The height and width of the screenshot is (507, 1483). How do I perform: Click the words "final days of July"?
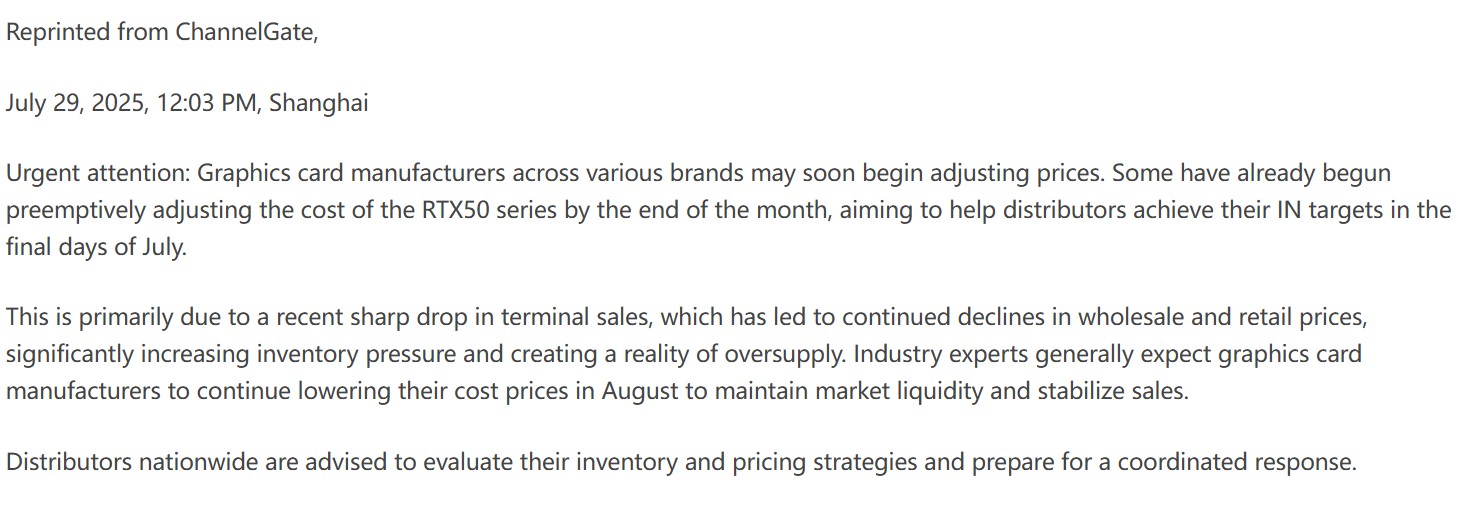(95, 247)
